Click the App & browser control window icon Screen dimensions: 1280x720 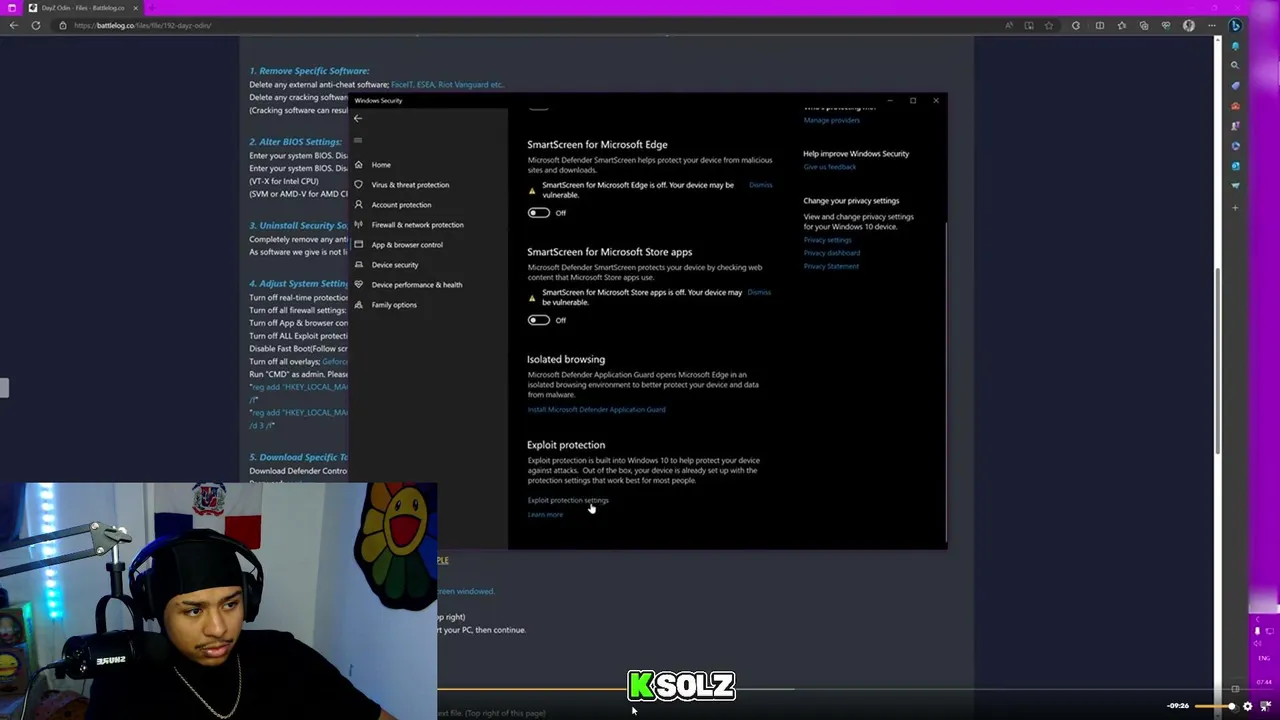click(358, 245)
